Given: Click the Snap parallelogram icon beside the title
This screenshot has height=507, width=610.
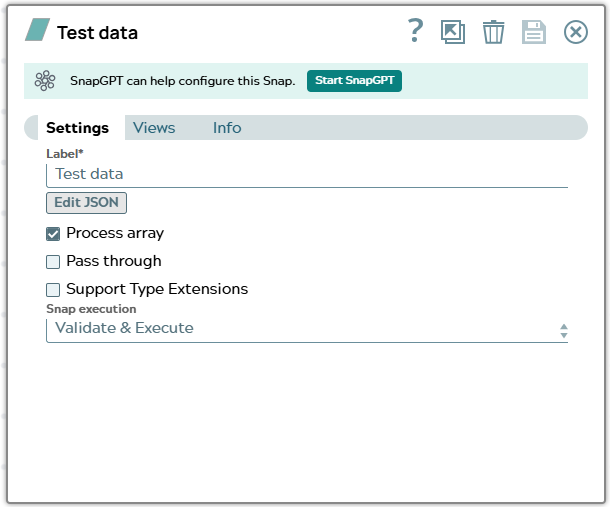Looking at the screenshot, I should (37, 30).
